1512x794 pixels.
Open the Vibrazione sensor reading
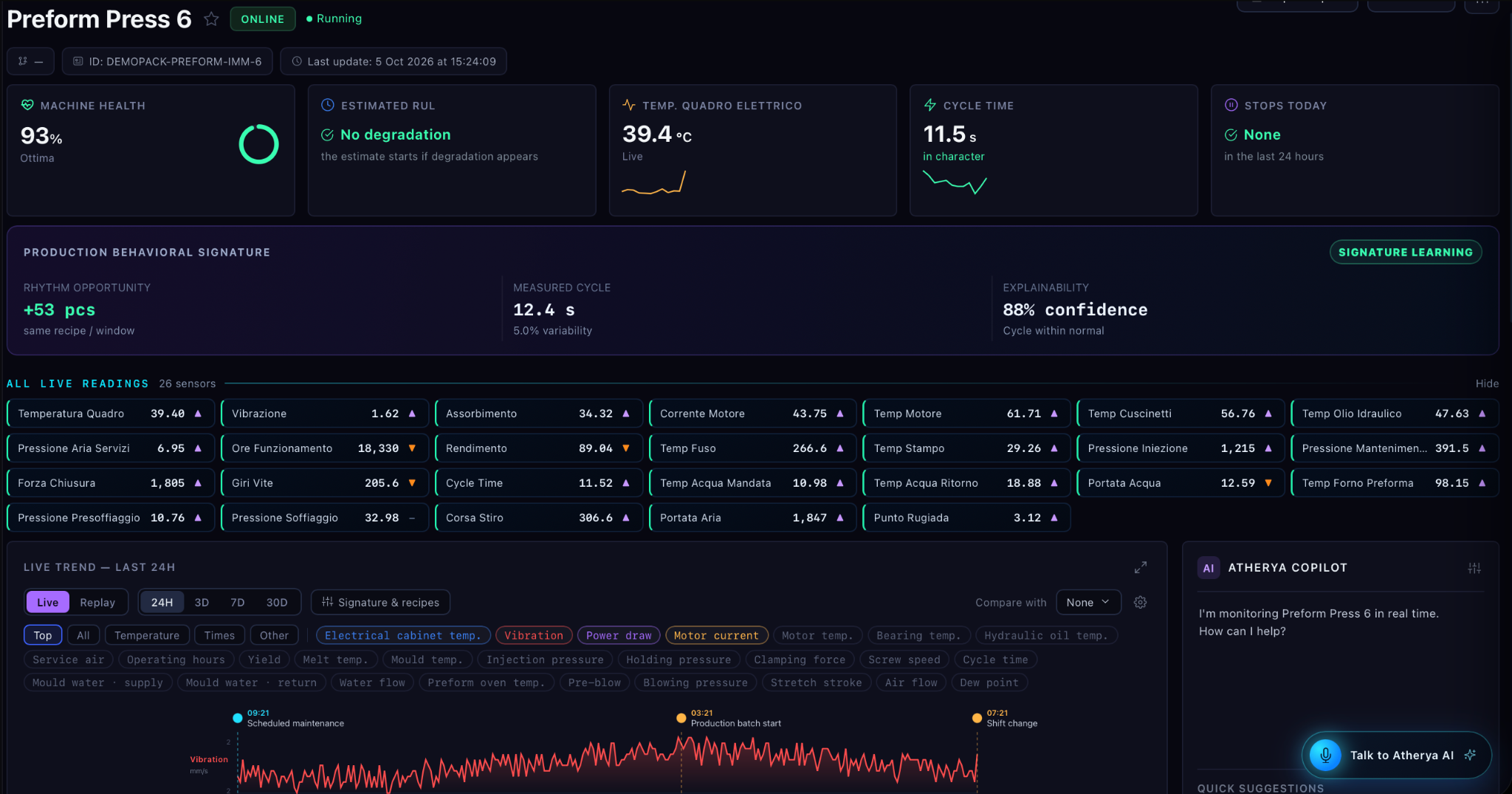point(324,414)
